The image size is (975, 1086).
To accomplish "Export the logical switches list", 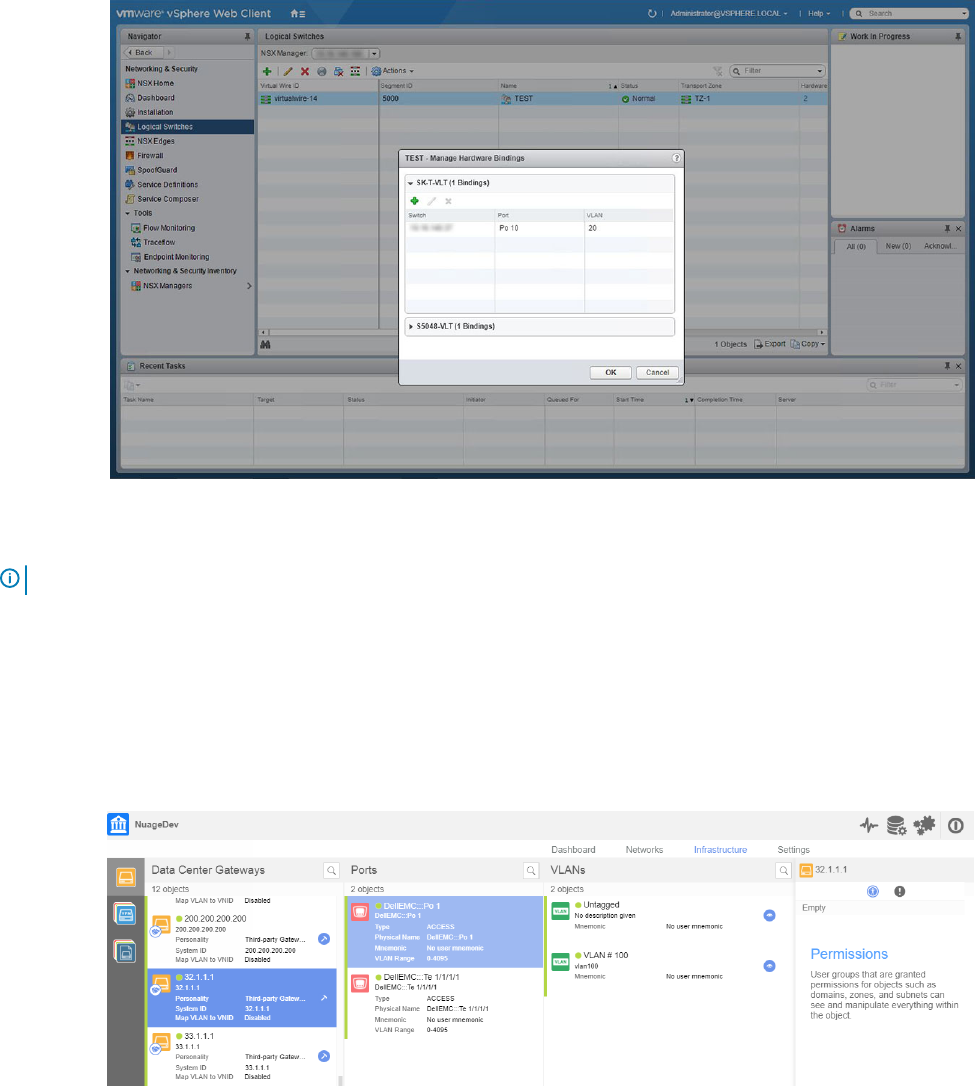I will (x=769, y=344).
